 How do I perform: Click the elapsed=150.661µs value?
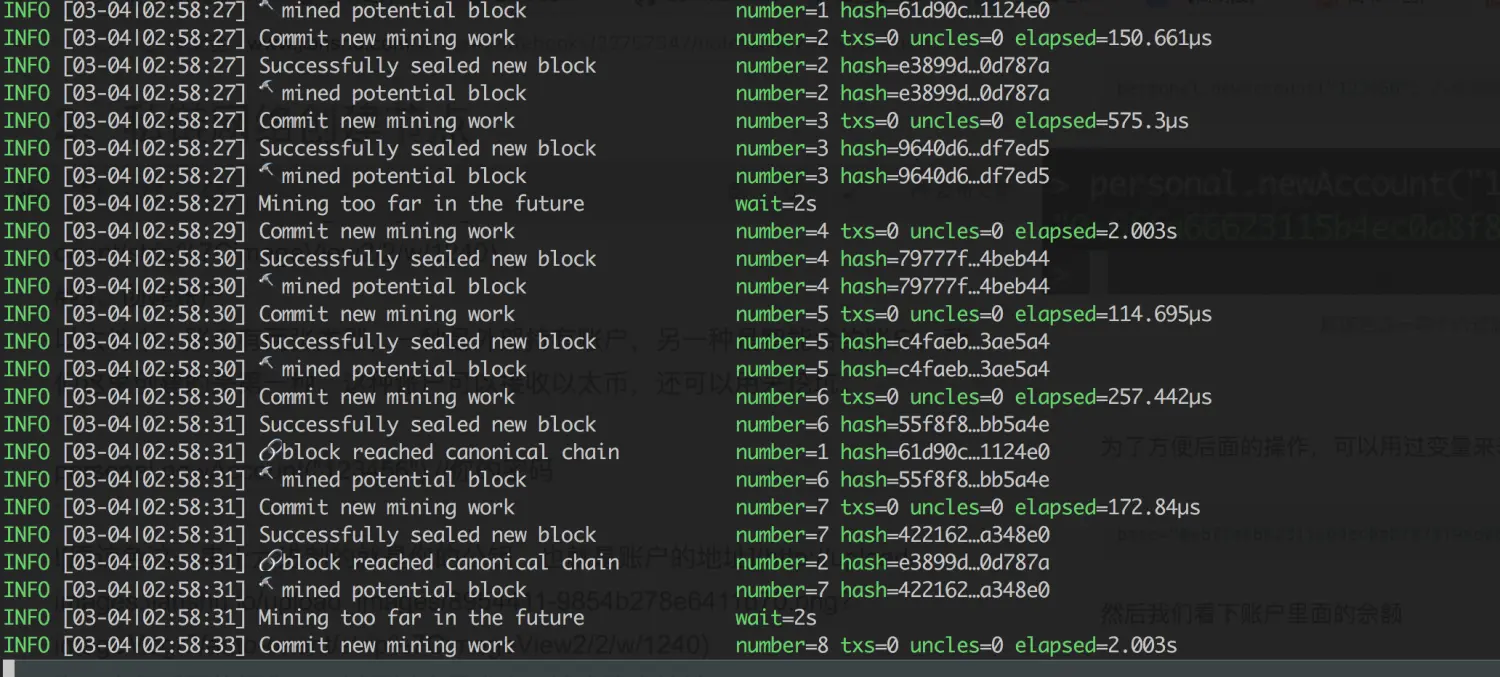[1114, 38]
